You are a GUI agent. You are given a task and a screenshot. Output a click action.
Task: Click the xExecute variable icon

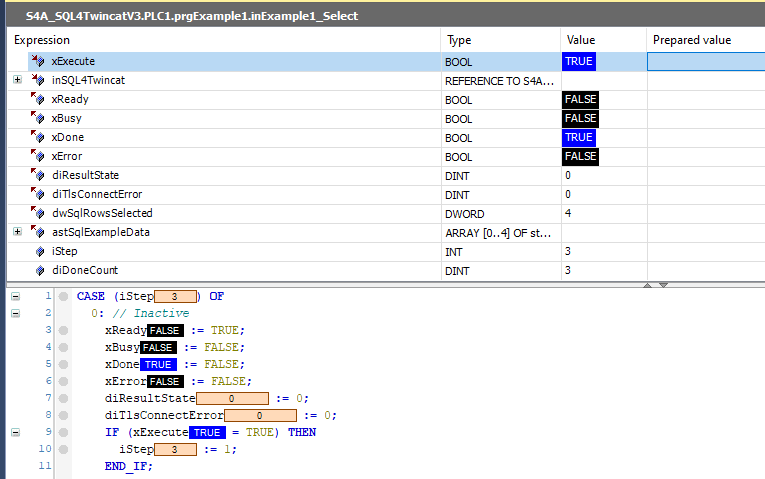click(x=38, y=61)
